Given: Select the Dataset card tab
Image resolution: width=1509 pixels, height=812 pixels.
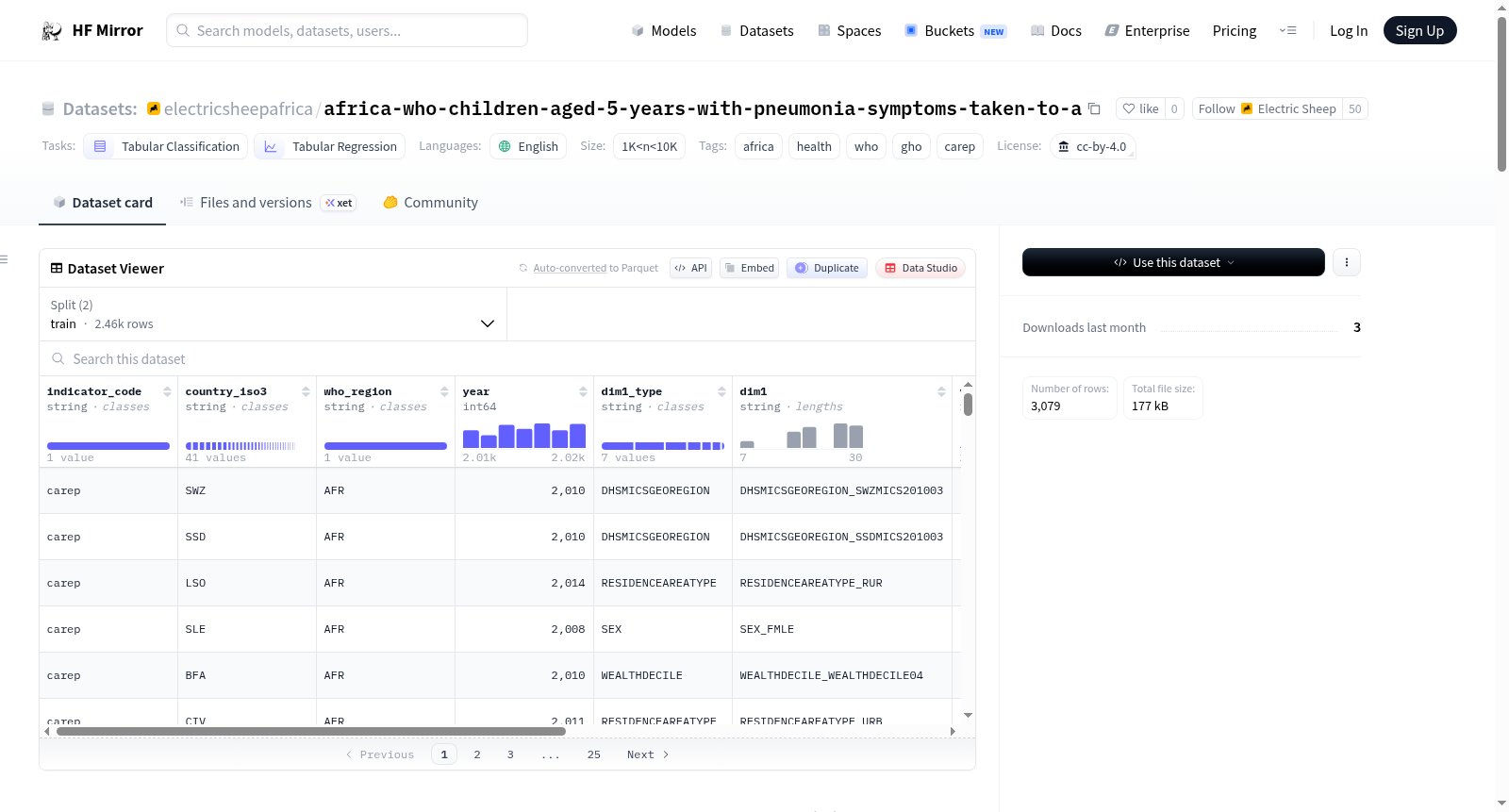Looking at the screenshot, I should 103,203.
